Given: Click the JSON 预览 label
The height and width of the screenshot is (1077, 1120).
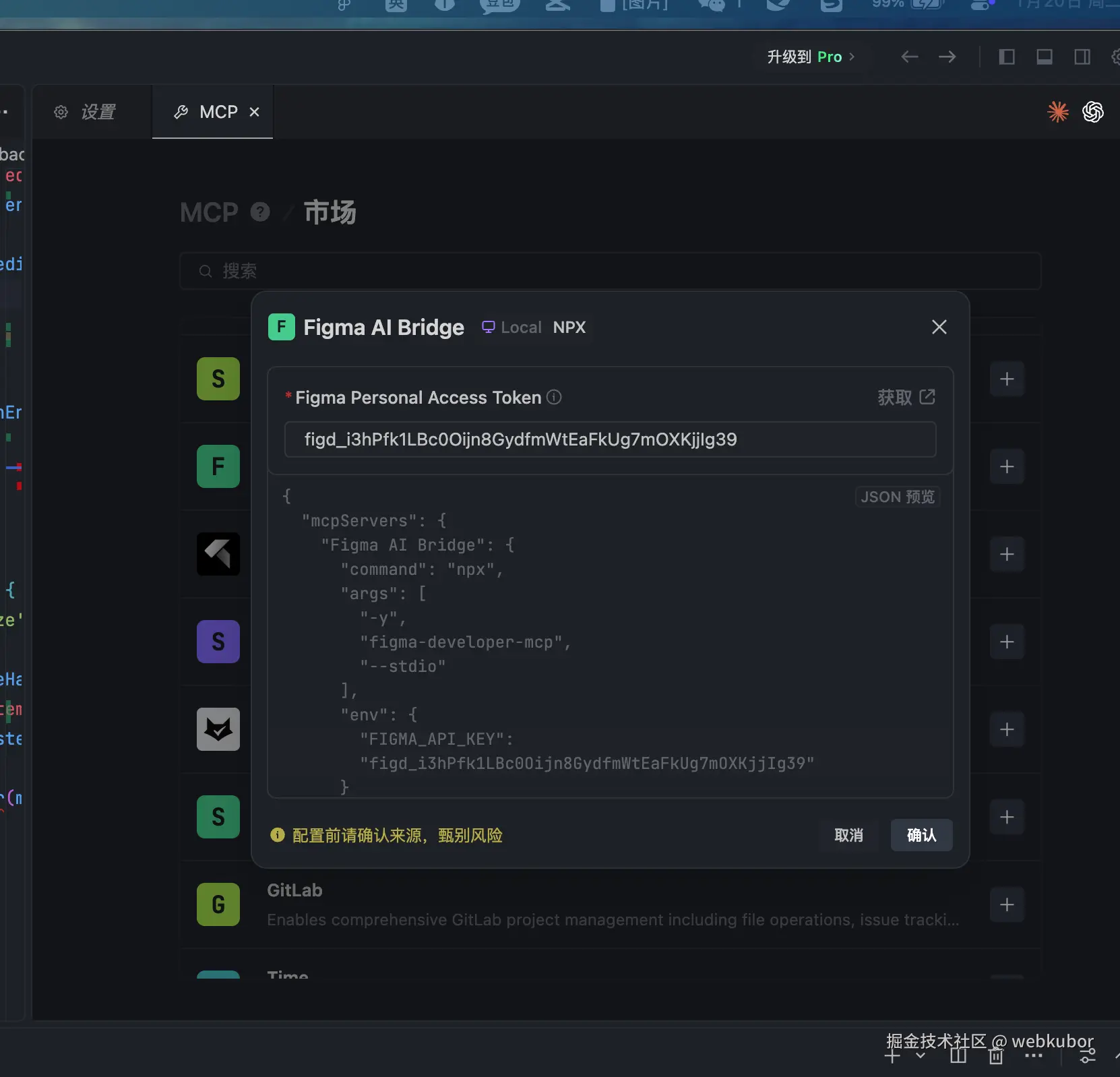Looking at the screenshot, I should (x=898, y=497).
